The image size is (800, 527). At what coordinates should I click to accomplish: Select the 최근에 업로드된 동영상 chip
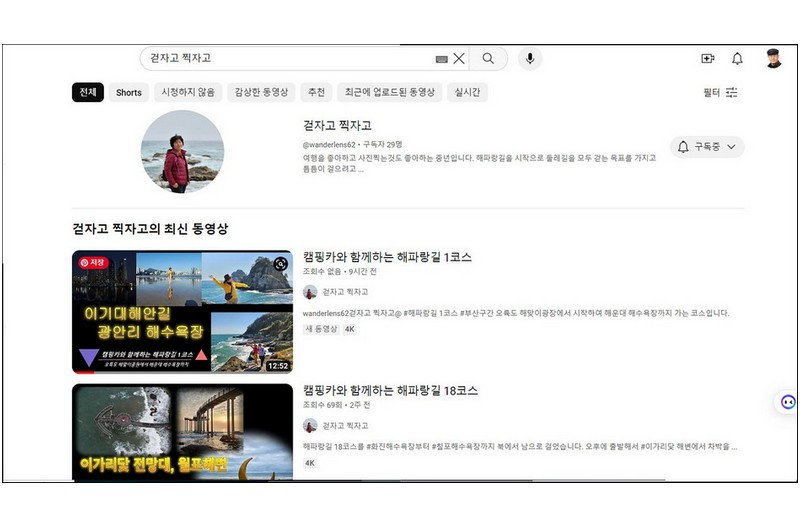pyautogui.click(x=390, y=92)
